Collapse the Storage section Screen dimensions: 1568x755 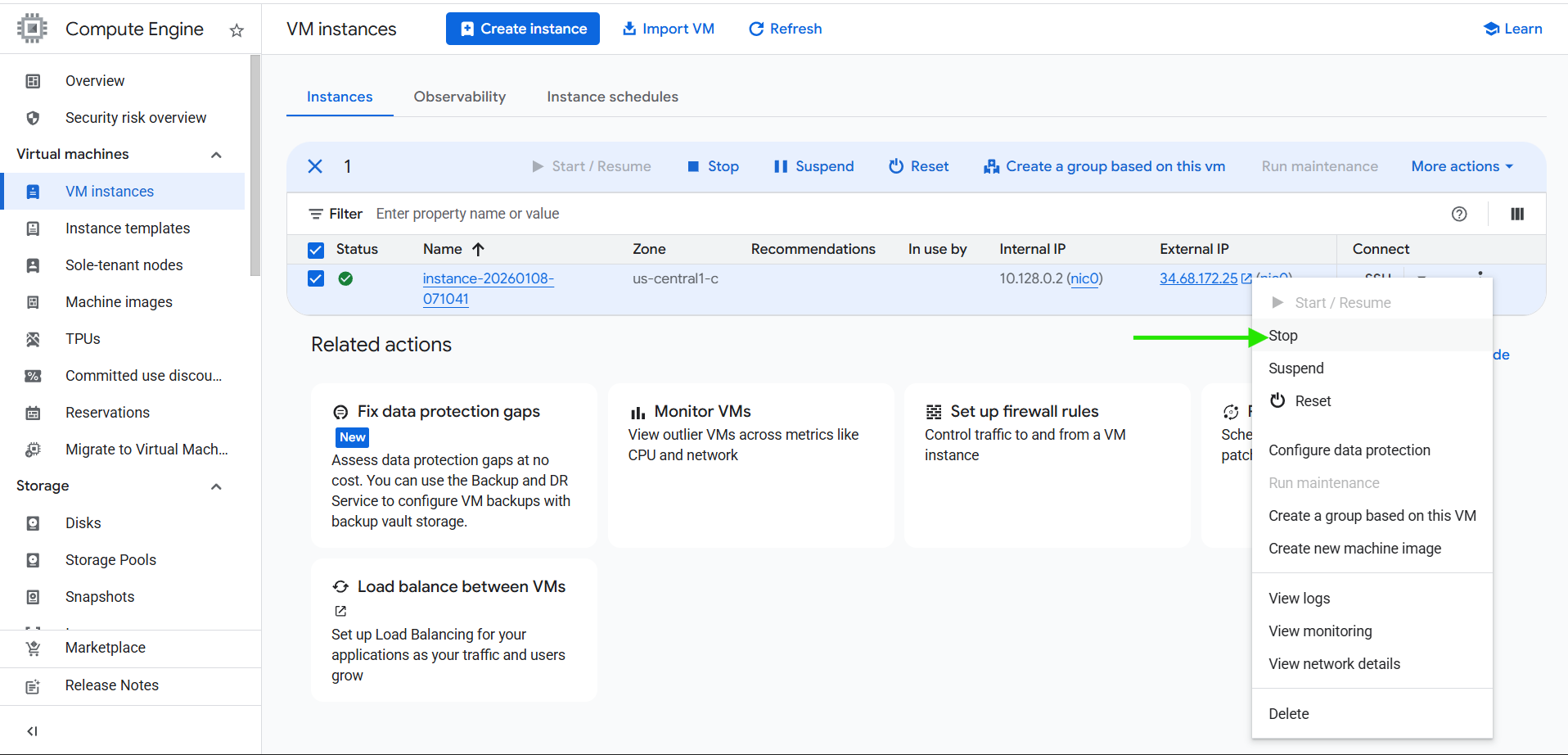[216, 486]
